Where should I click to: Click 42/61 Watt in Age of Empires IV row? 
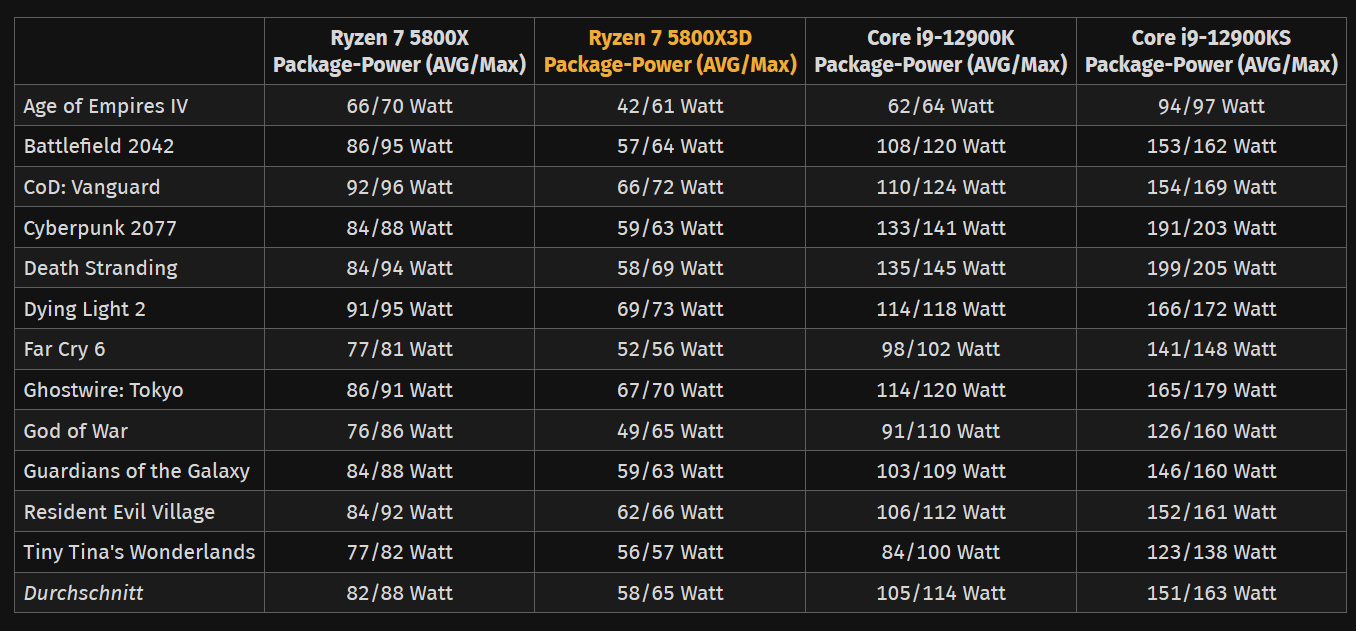click(x=670, y=106)
